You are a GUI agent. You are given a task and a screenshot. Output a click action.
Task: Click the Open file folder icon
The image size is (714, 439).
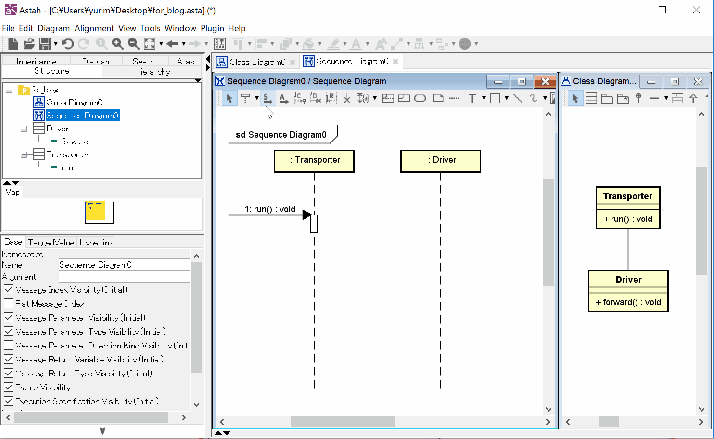coord(27,44)
